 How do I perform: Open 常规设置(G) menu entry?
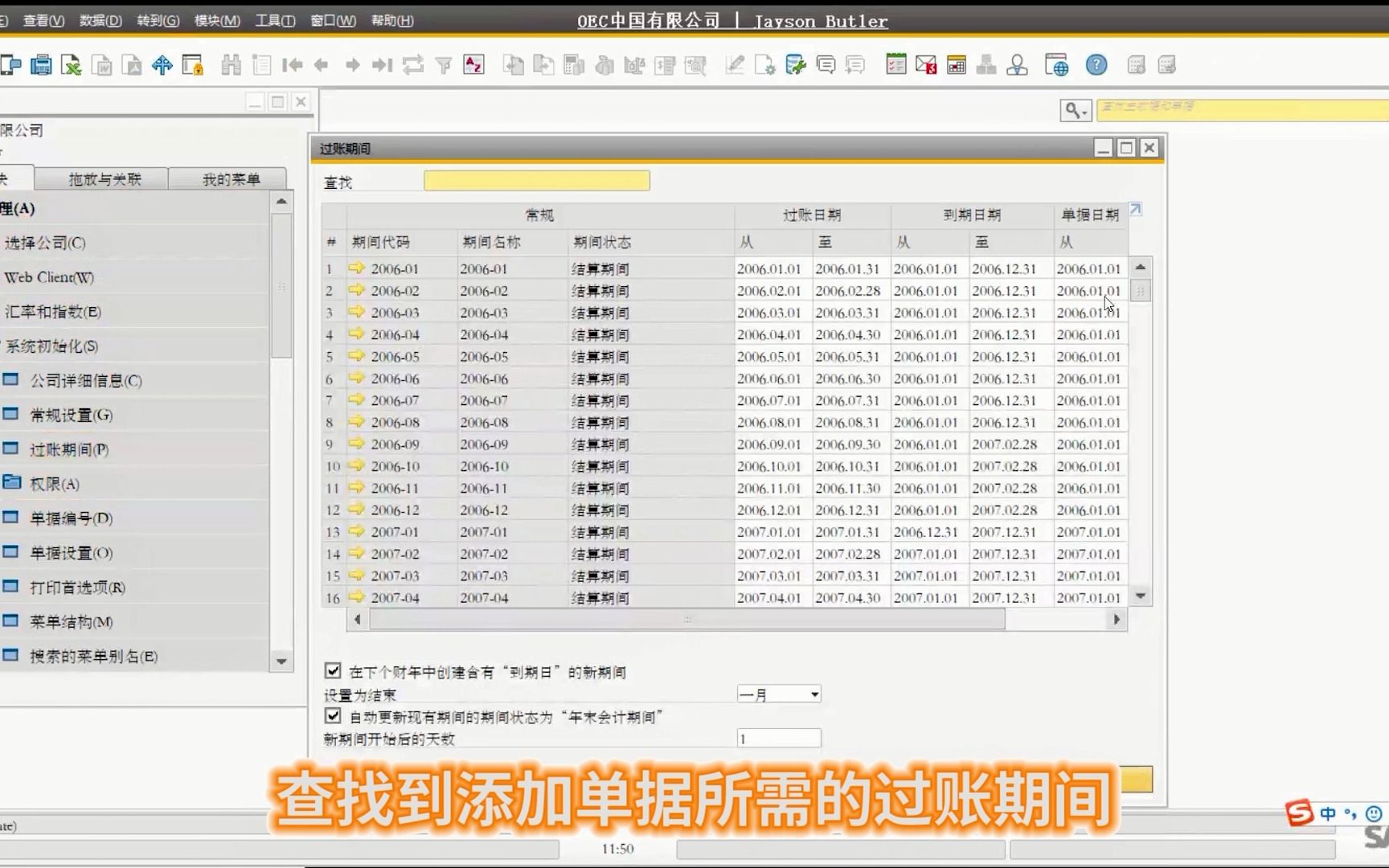coord(71,415)
